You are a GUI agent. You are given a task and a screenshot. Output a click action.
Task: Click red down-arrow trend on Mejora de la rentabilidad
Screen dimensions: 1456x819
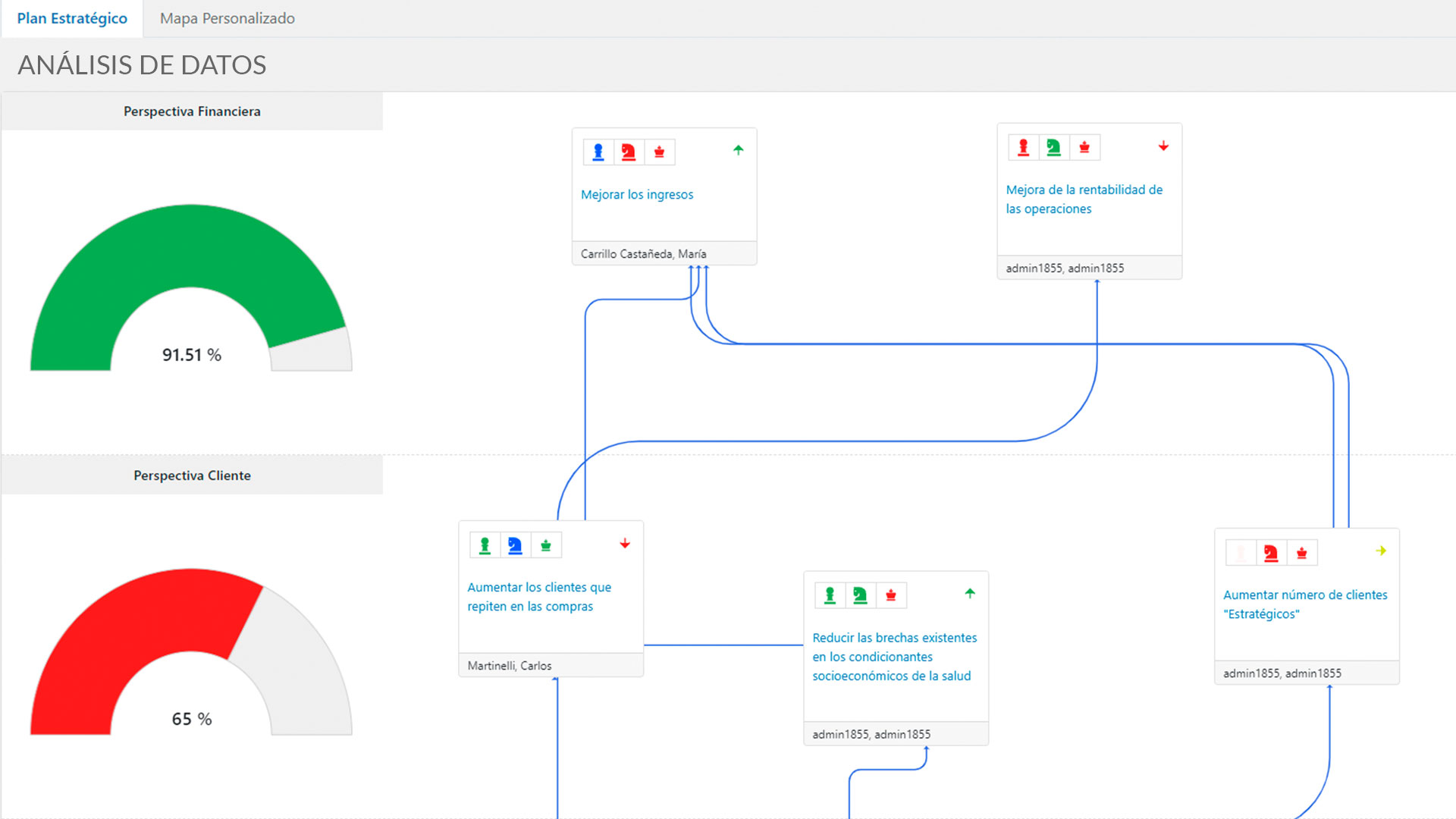coord(1163,146)
